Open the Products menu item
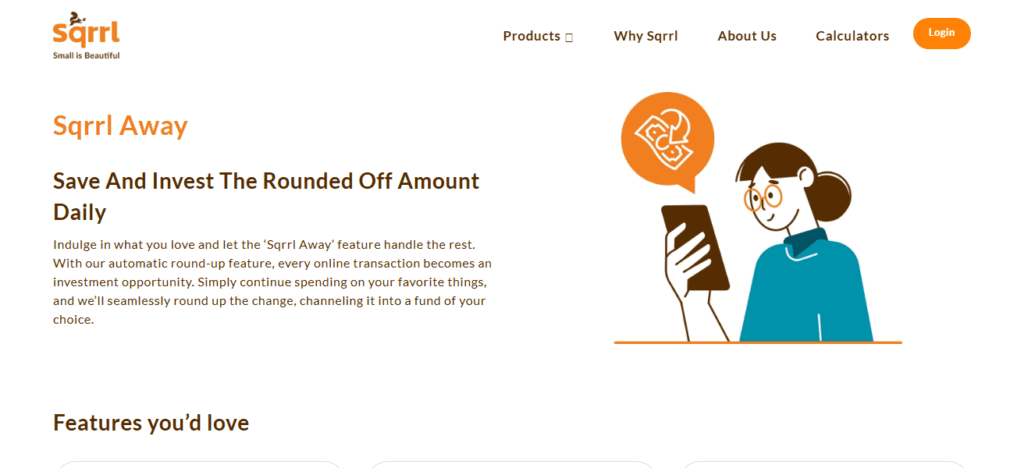Viewport: 1024px width, 468px height. [x=531, y=36]
